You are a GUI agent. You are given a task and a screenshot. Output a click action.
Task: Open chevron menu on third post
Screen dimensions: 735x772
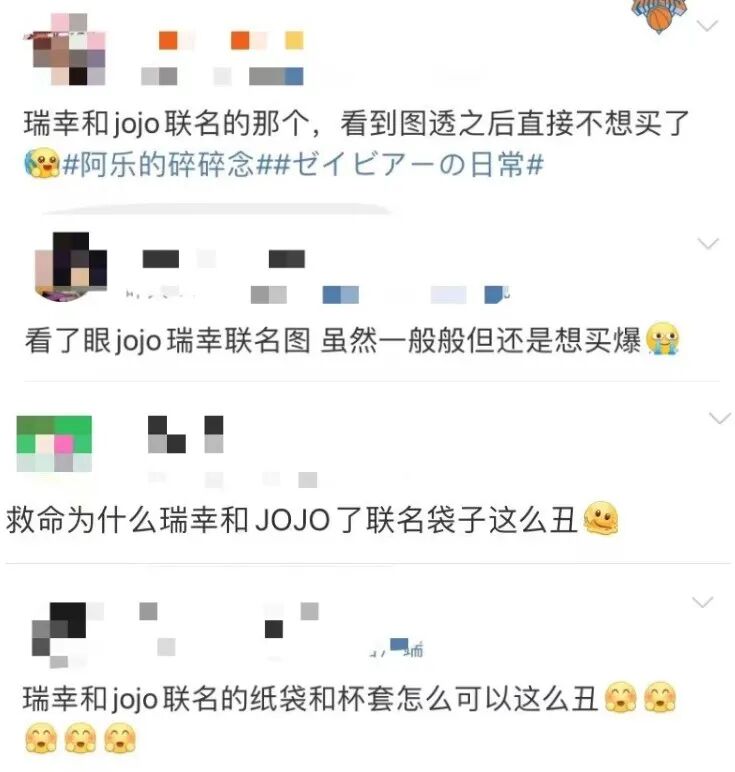point(720,418)
